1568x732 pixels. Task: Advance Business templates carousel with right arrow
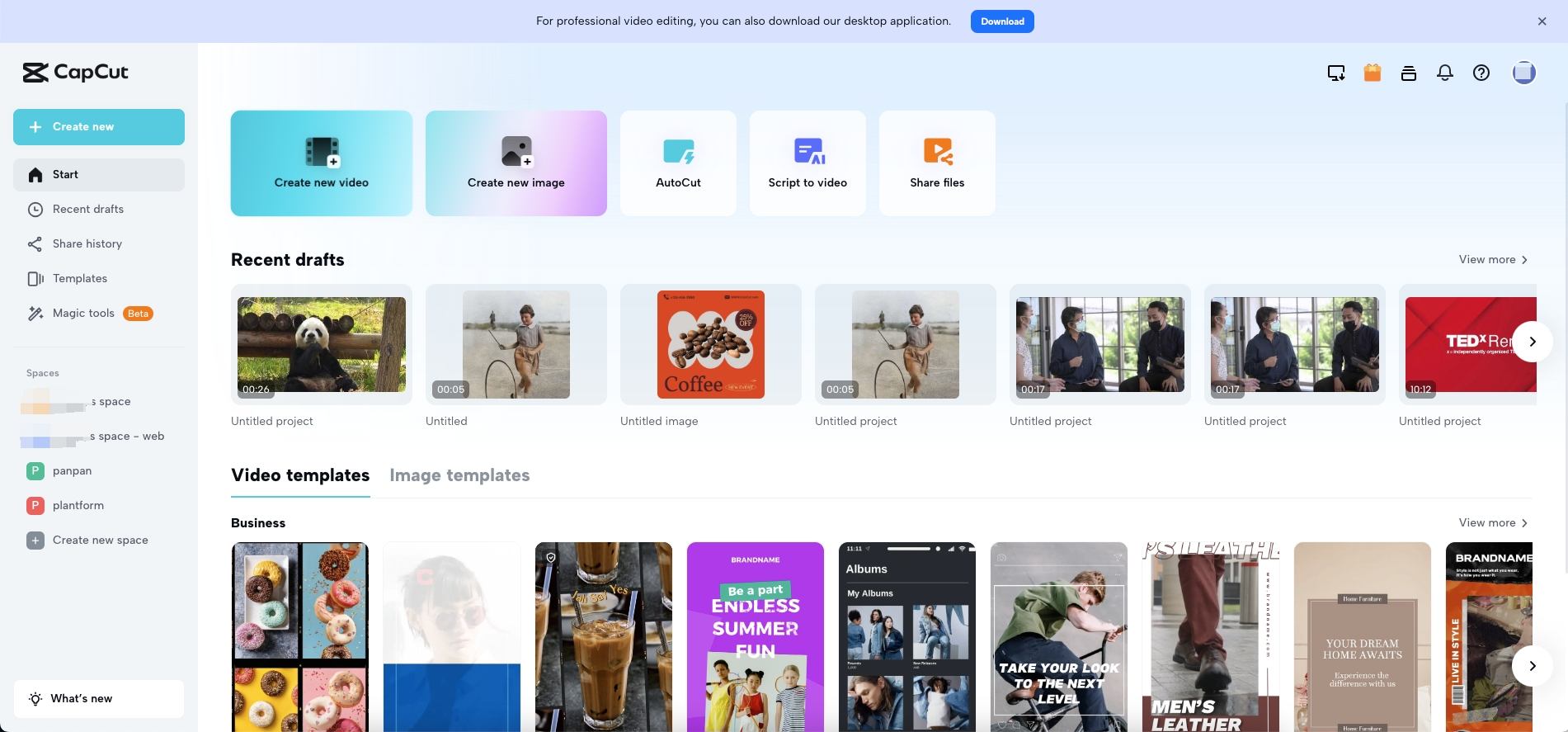pos(1533,666)
